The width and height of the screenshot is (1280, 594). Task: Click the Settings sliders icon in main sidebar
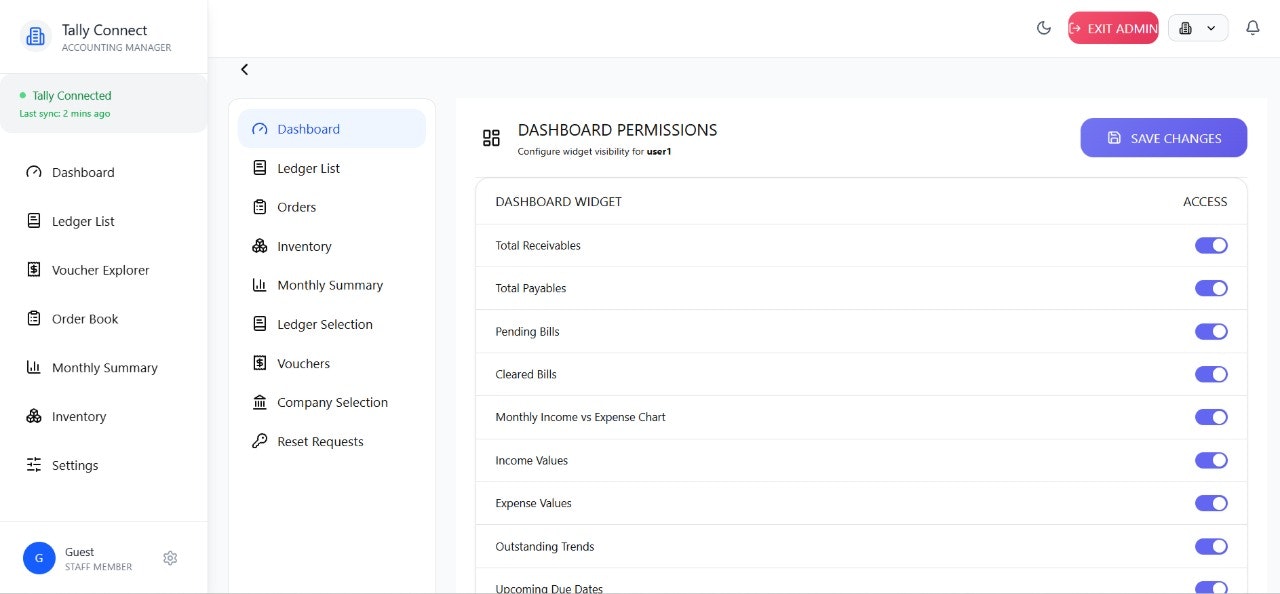tap(34, 465)
